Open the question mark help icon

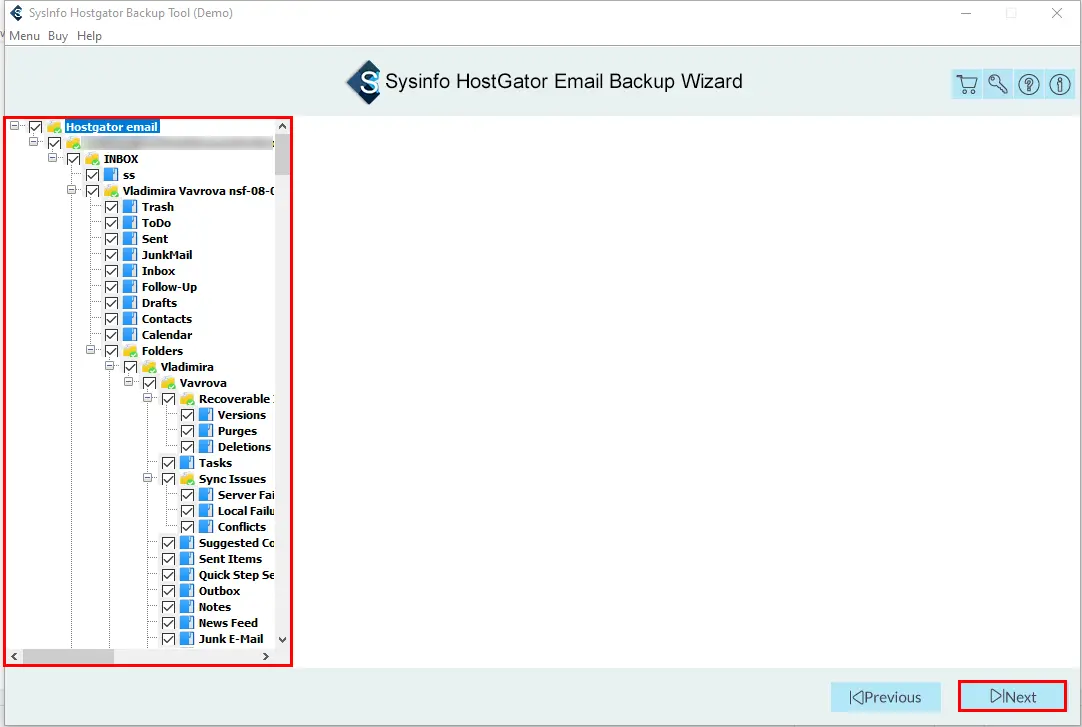click(1029, 84)
